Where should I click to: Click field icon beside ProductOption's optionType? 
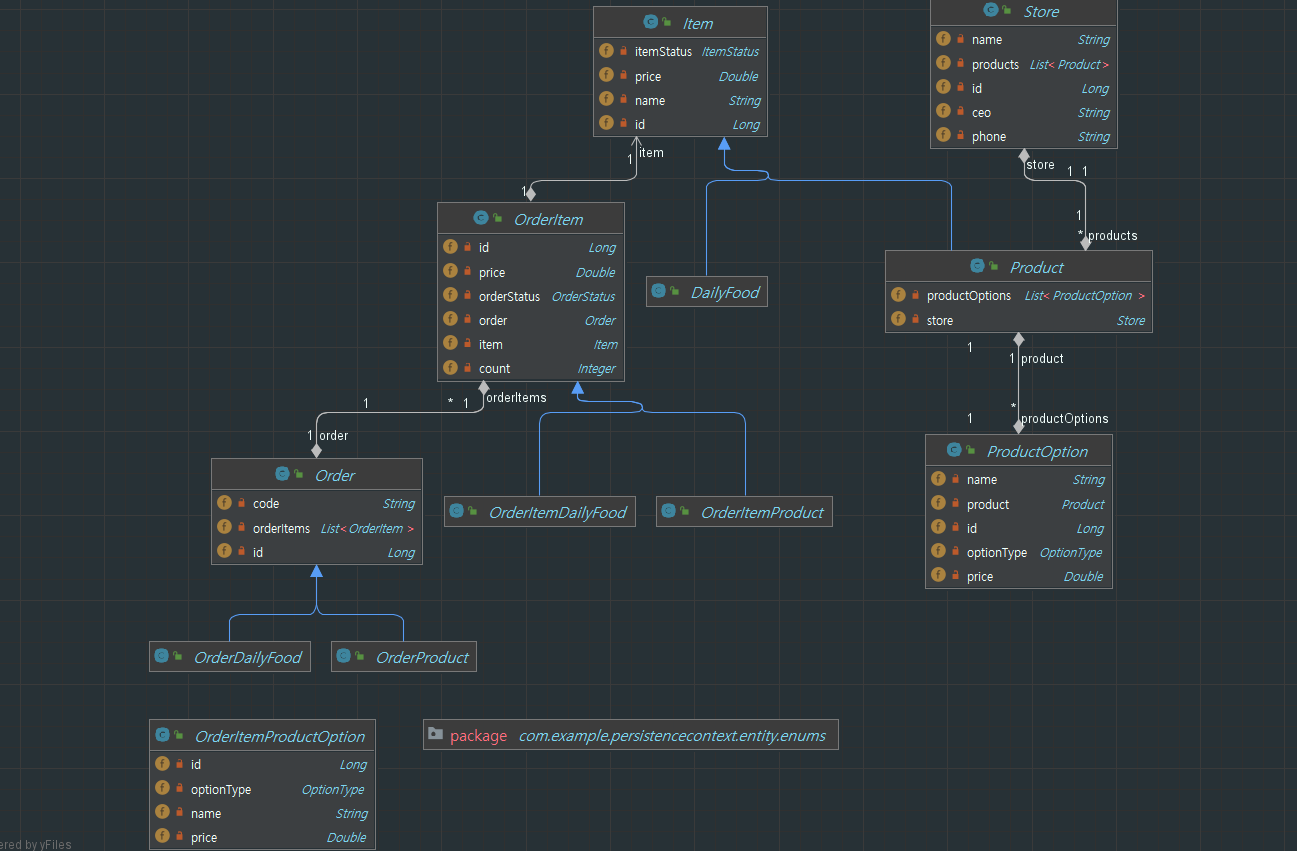[938, 551]
